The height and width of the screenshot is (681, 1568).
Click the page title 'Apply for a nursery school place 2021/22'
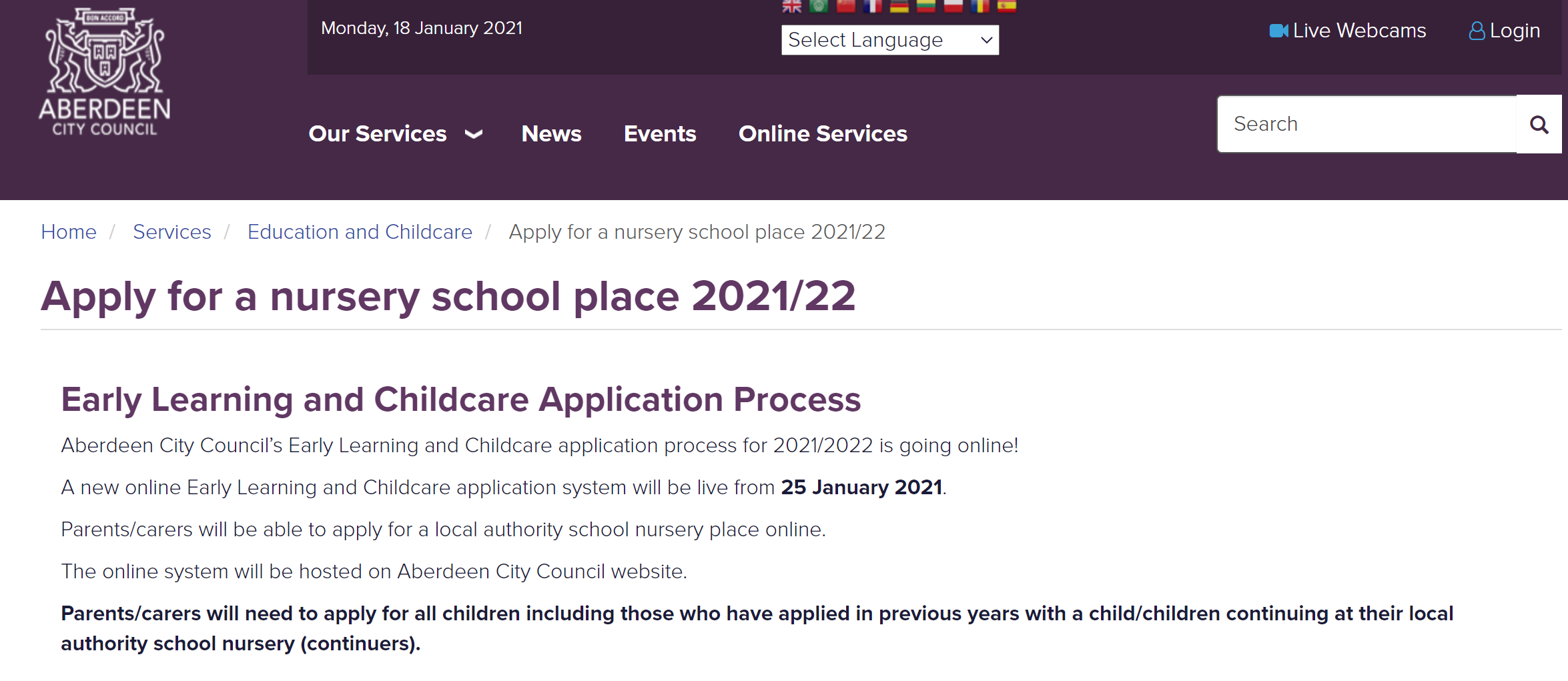coord(448,296)
